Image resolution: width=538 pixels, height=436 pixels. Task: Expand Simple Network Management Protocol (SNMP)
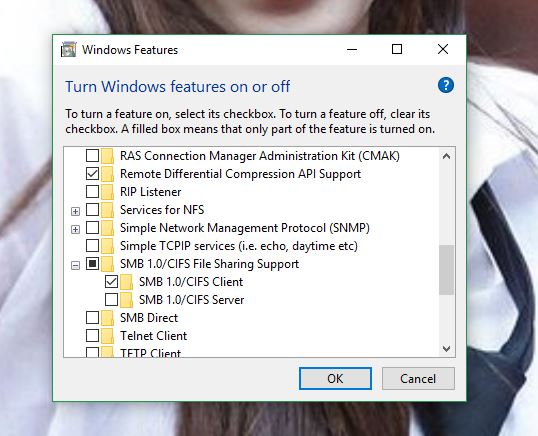click(x=75, y=229)
